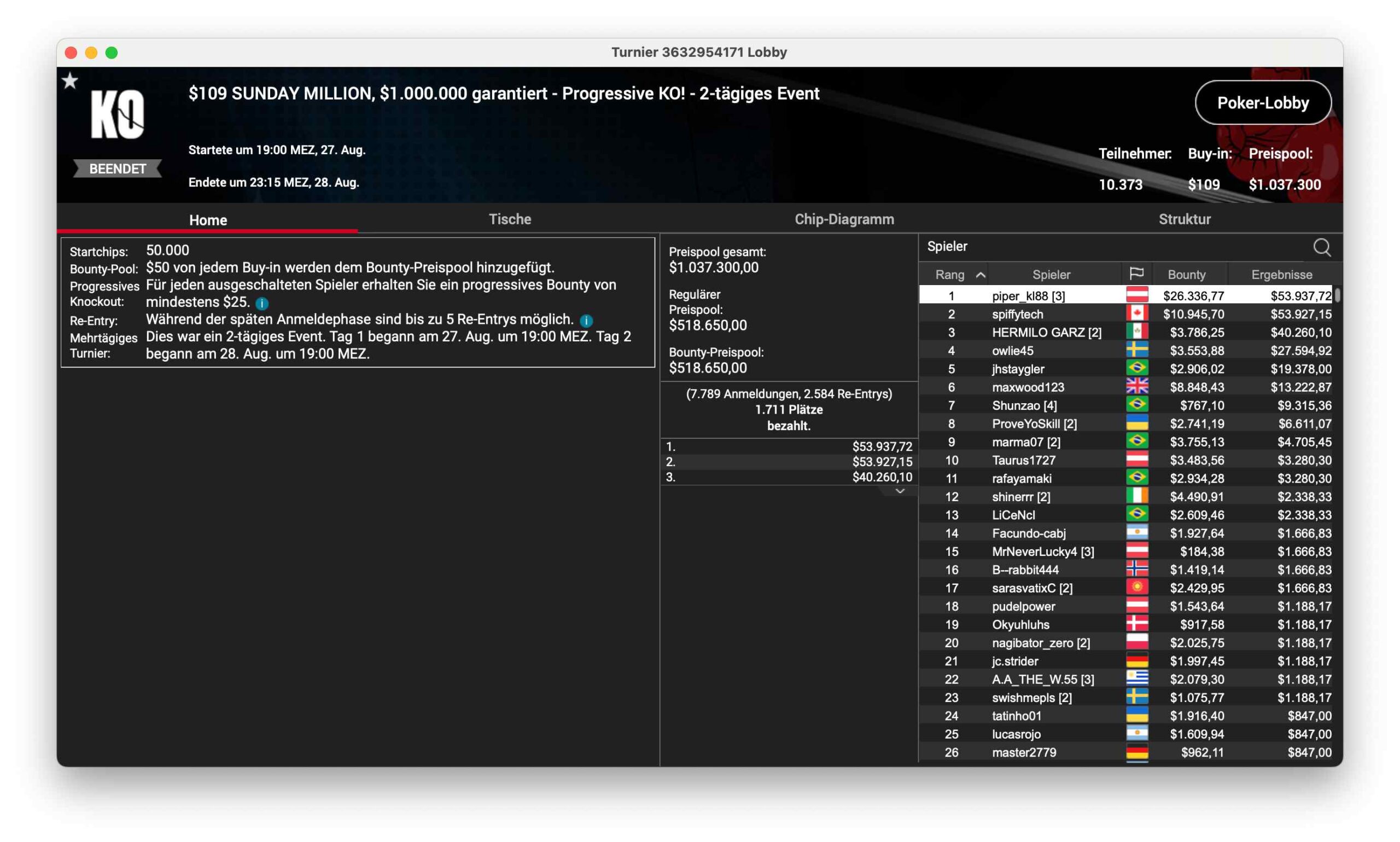Sort players by Rang column arrow
This screenshot has height=842, width=1400.
(980, 275)
